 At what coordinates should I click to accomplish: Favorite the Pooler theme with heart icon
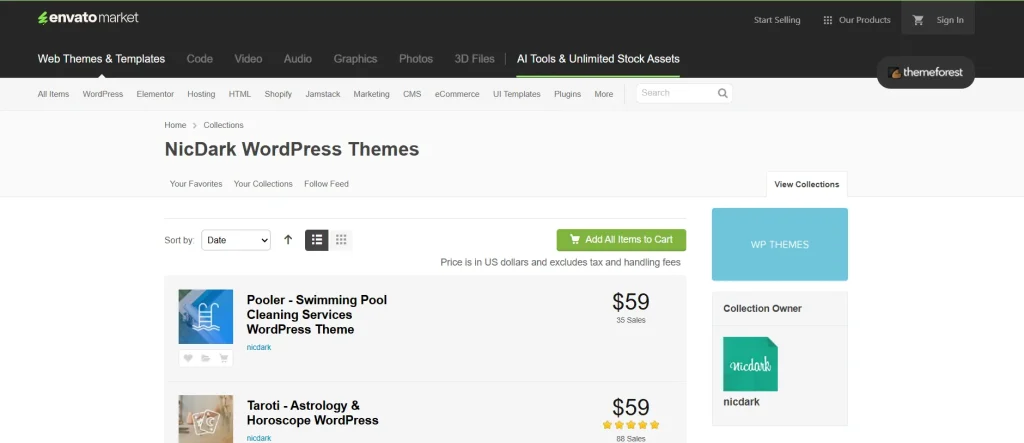pyautogui.click(x=187, y=357)
